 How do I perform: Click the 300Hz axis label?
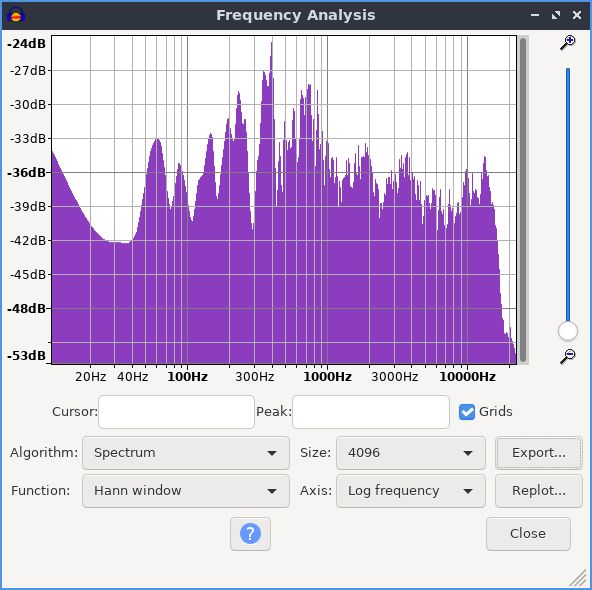[x=254, y=377]
